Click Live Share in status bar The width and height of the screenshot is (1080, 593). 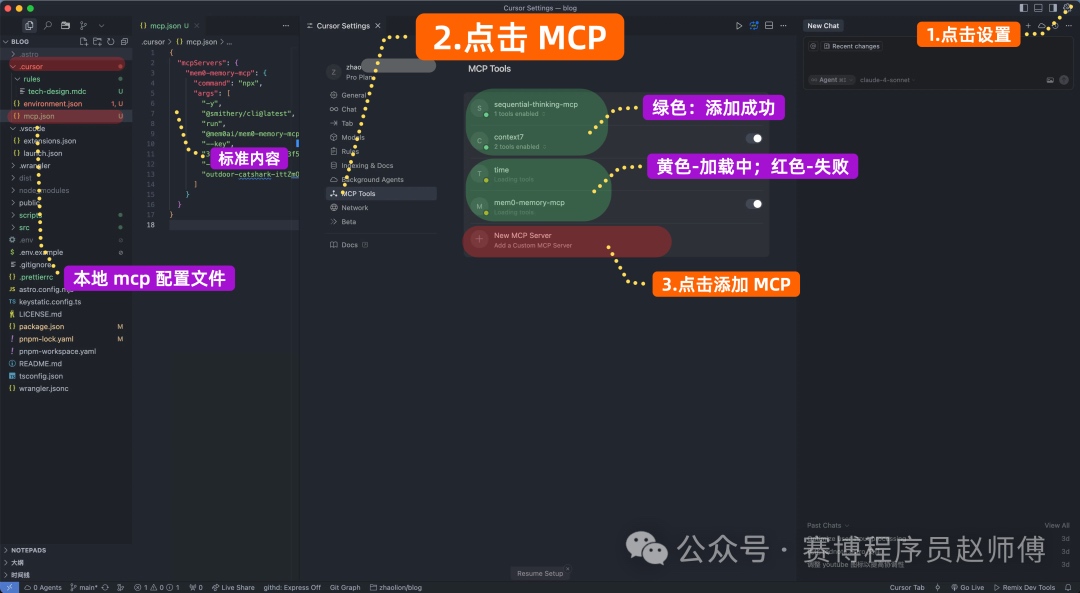pos(233,587)
